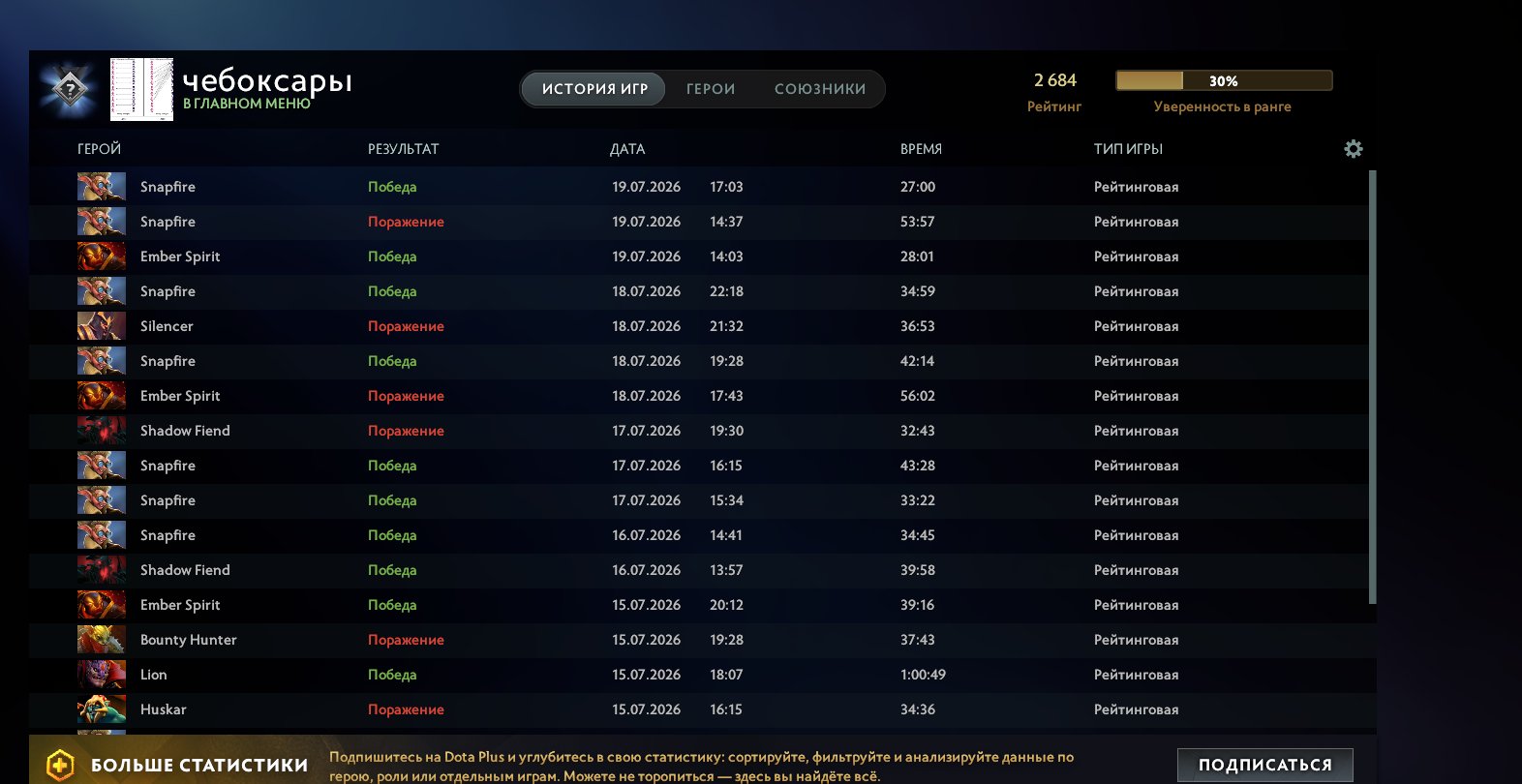The image size is (1522, 784).
Task: Click the Dota Plus badge icon
Action: point(60,765)
